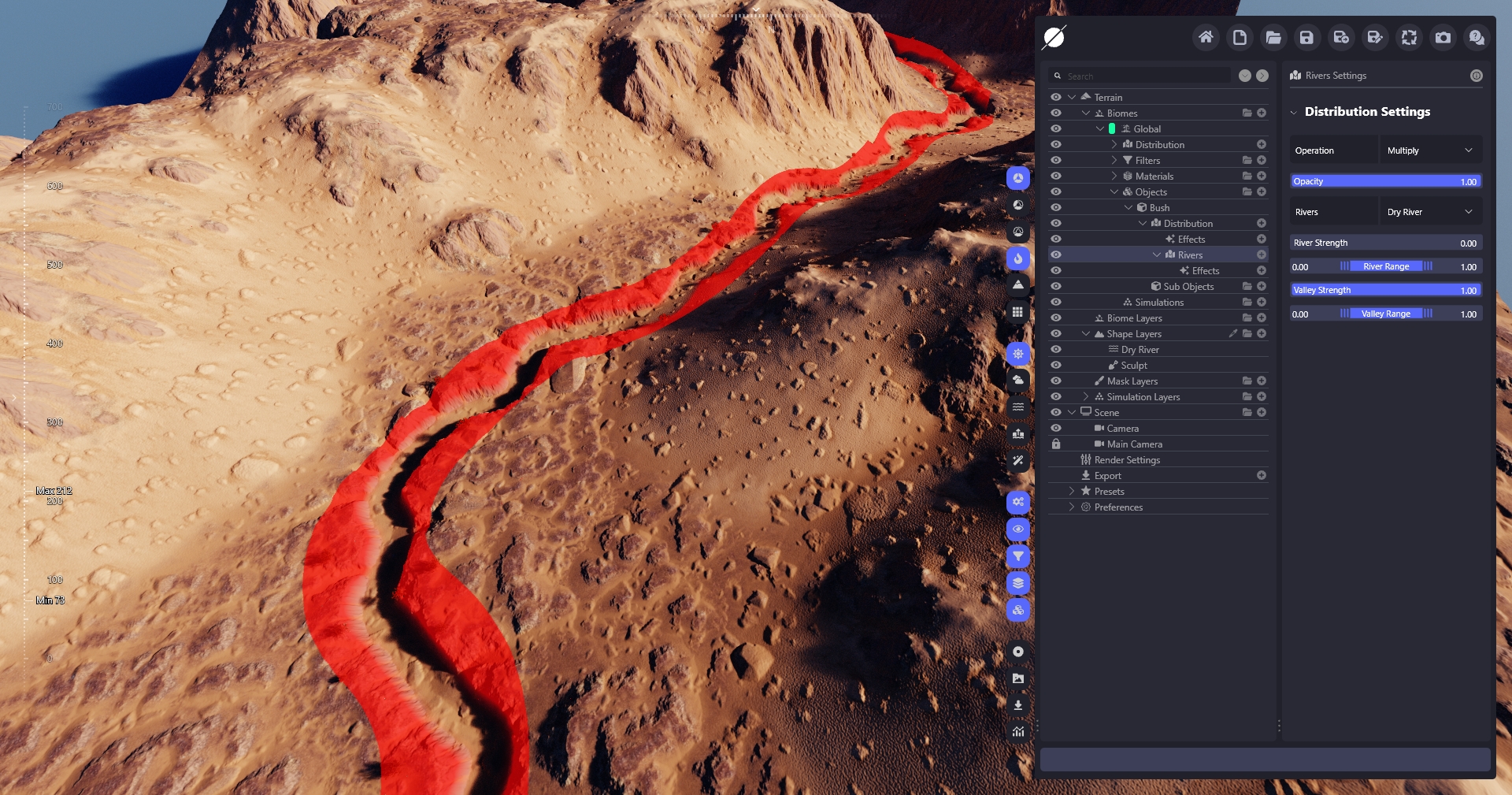Click the Valley Strength slider
This screenshot has height=795, width=1512.
tap(1386, 291)
